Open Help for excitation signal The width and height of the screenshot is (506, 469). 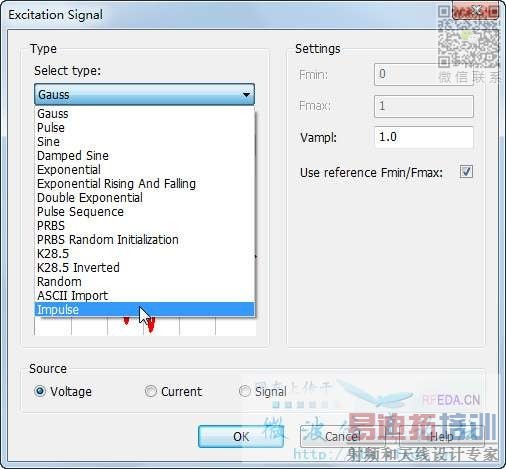[x=442, y=437]
